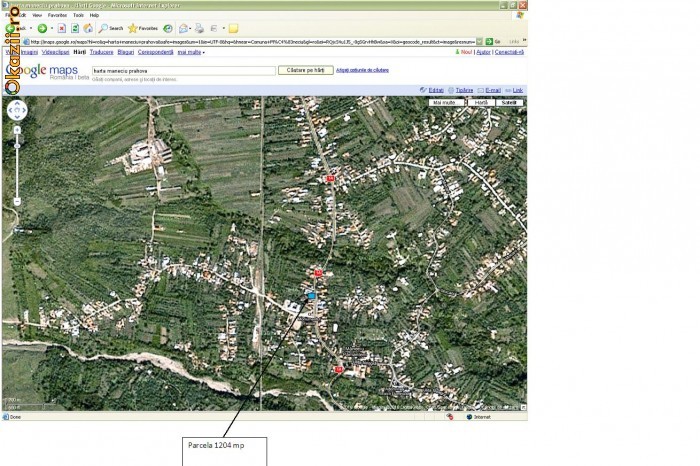Switch the map to Satelit view

pos(509,103)
